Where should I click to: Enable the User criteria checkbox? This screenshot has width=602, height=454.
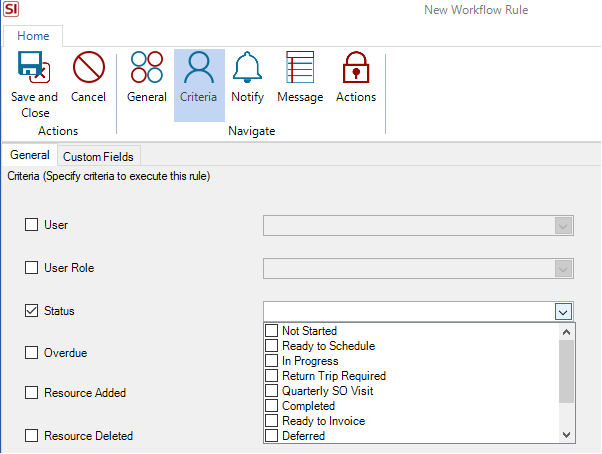click(31, 225)
